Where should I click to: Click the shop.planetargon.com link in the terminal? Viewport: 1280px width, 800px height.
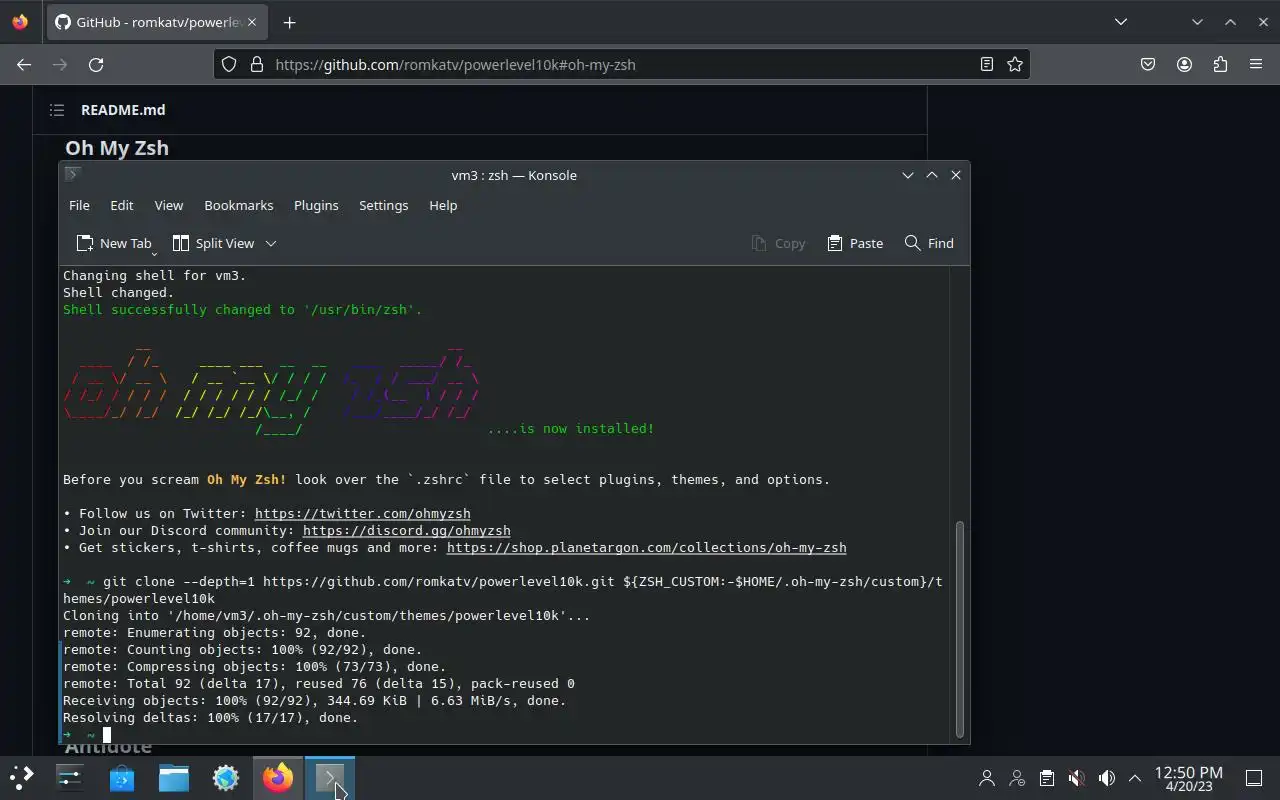pyautogui.click(x=647, y=548)
